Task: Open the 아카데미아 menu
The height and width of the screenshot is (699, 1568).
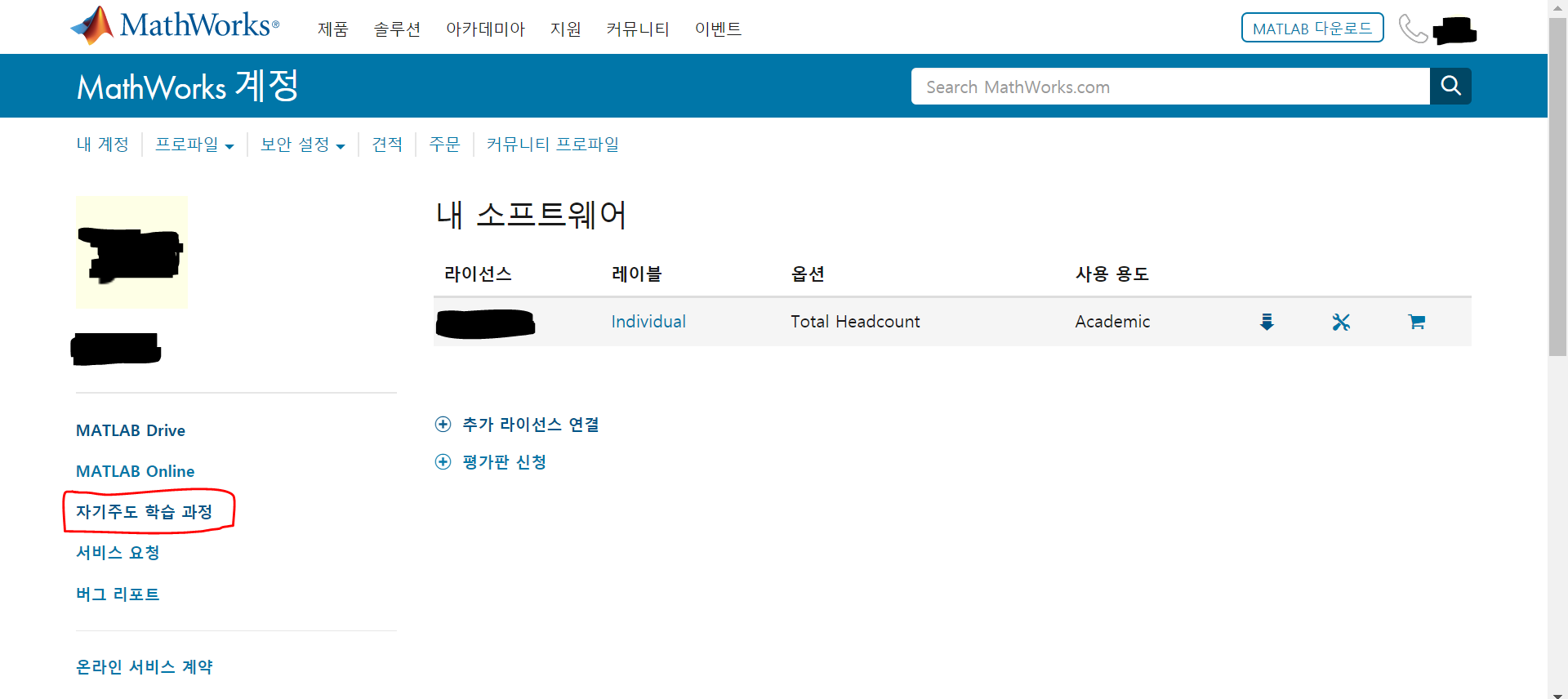Action: 485,29
